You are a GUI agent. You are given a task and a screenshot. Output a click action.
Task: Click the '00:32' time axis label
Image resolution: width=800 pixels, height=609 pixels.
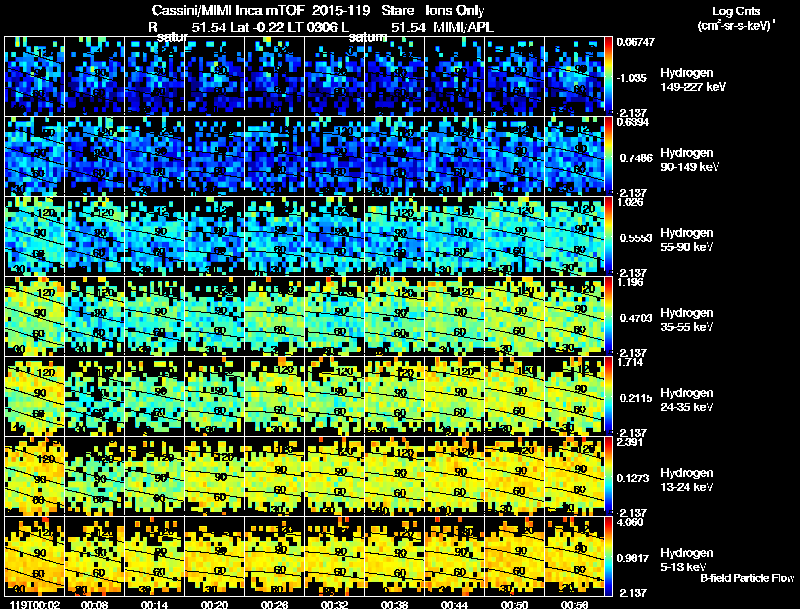pyautogui.click(x=335, y=604)
